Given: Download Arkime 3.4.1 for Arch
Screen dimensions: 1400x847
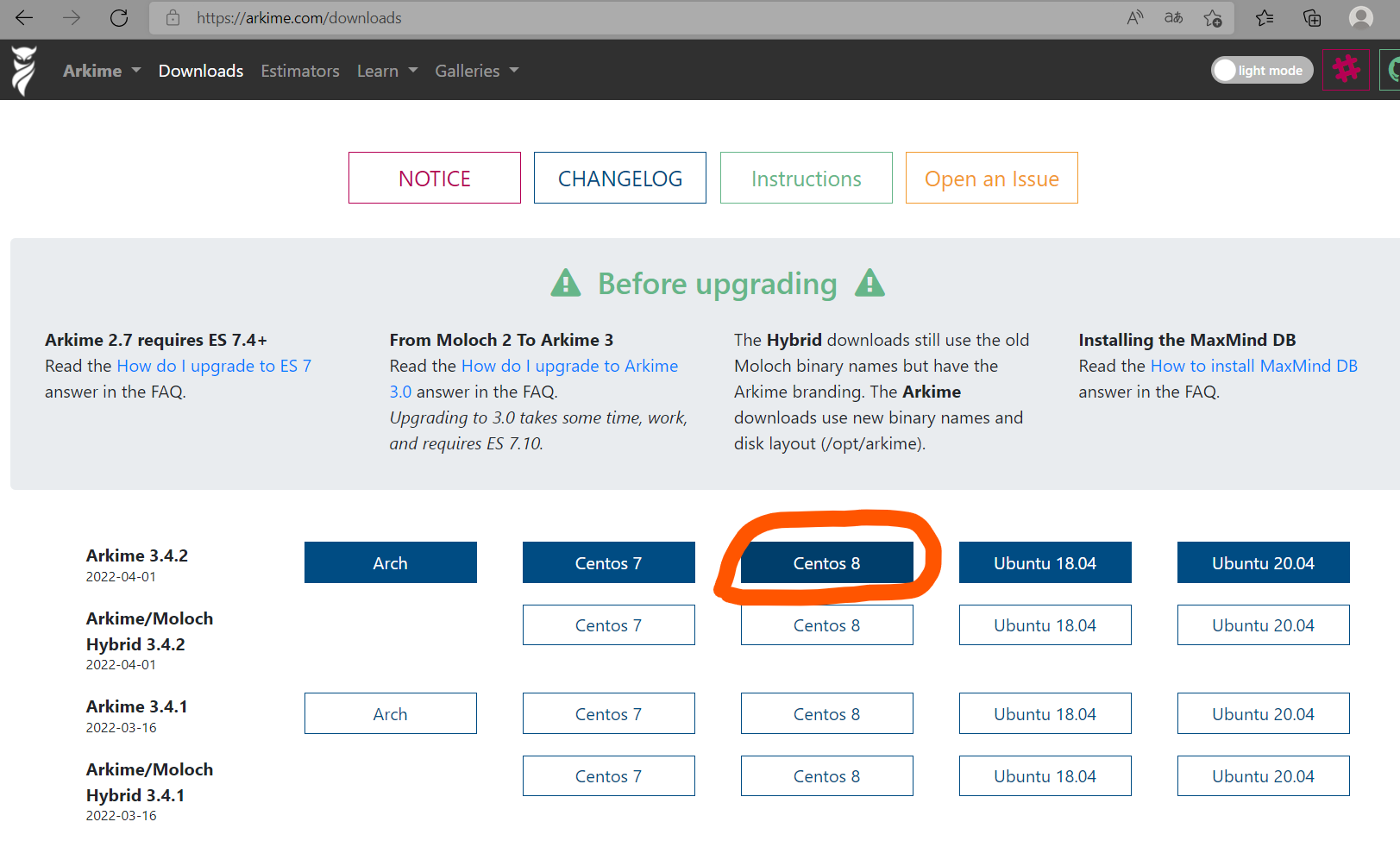Looking at the screenshot, I should click(x=391, y=713).
